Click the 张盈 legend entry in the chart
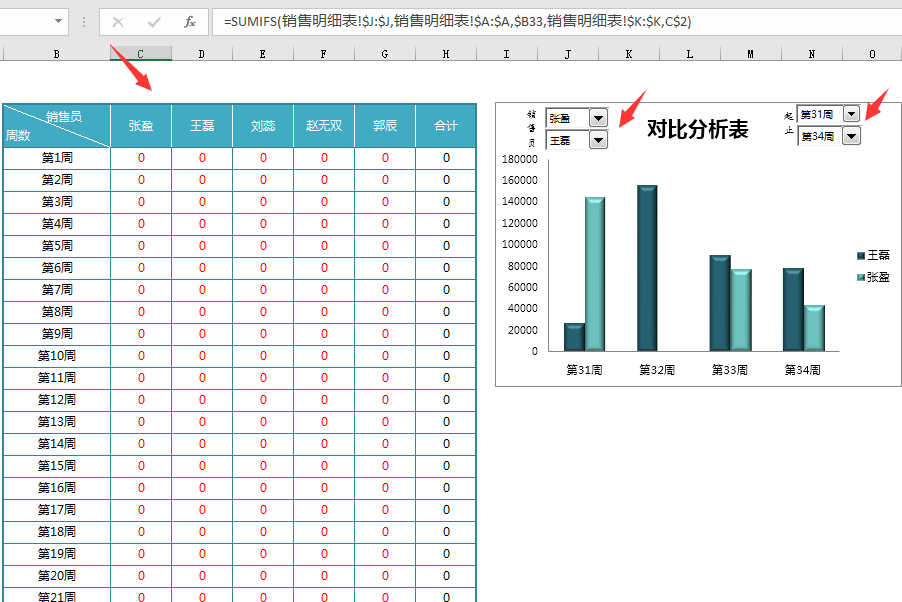 point(873,277)
